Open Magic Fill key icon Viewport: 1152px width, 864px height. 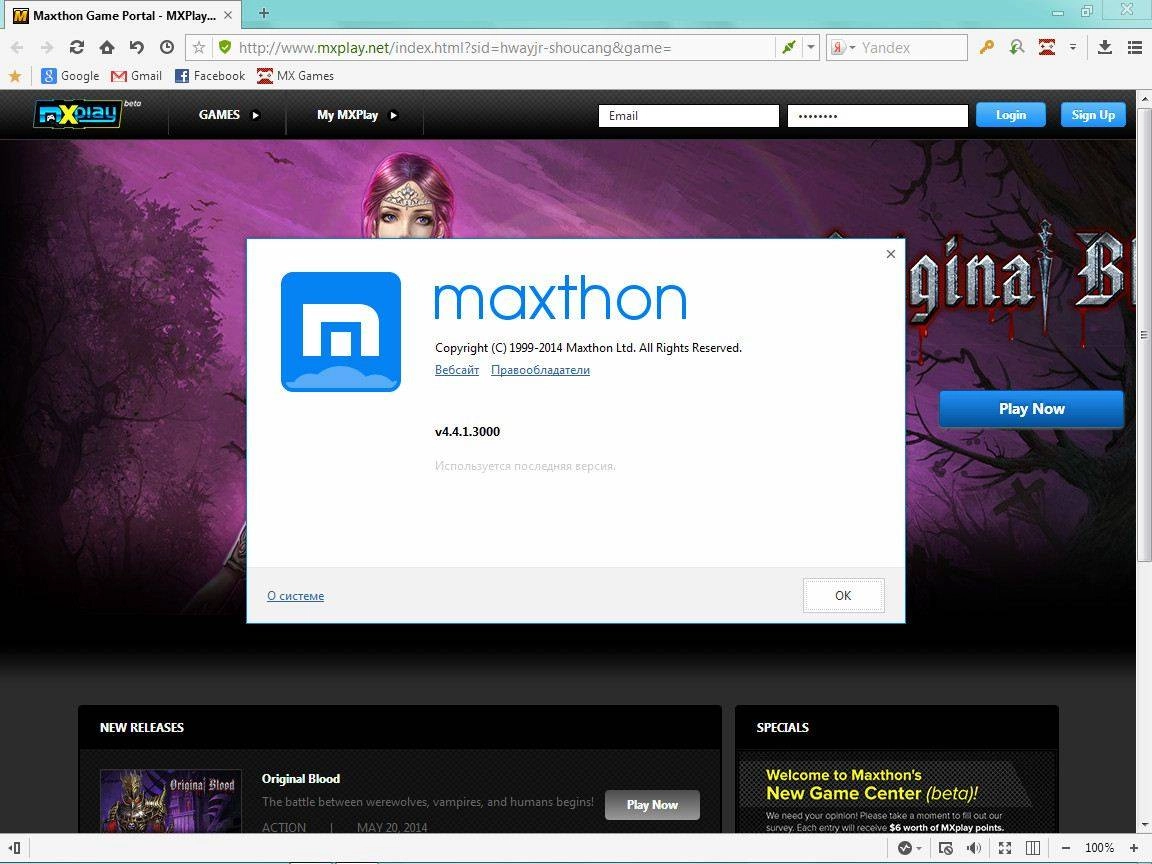(x=987, y=48)
